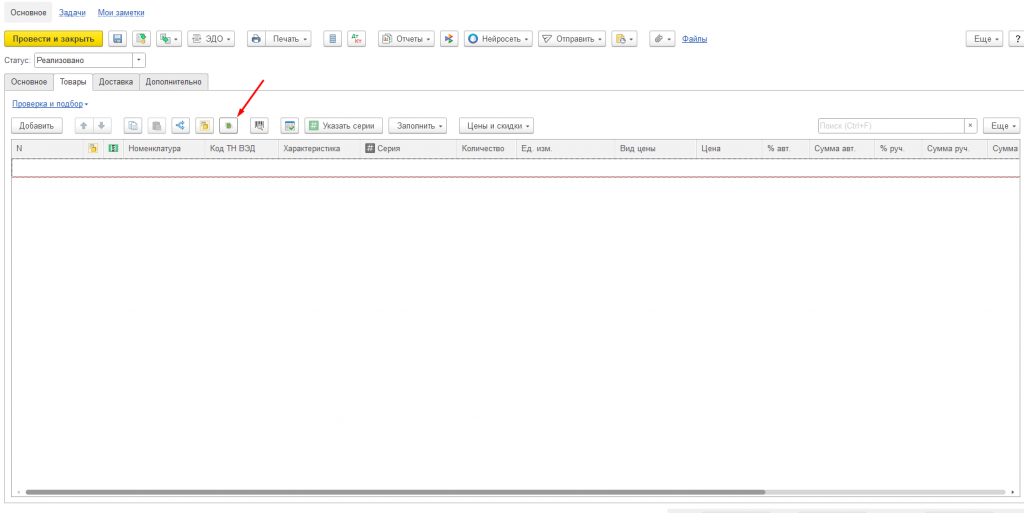Click the barcode scanner icon
The image size is (1024, 513).
point(259,125)
